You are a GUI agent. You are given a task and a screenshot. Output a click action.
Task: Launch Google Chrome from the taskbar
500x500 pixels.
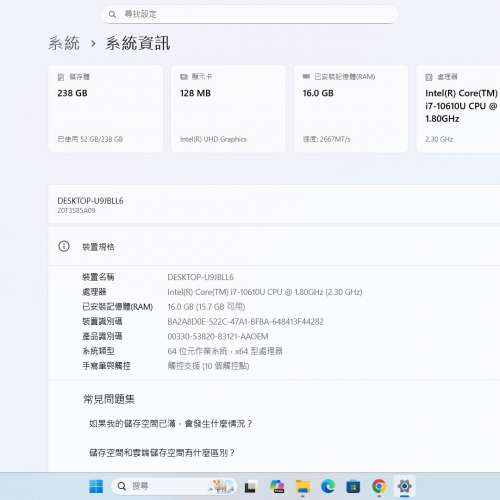[379, 487]
